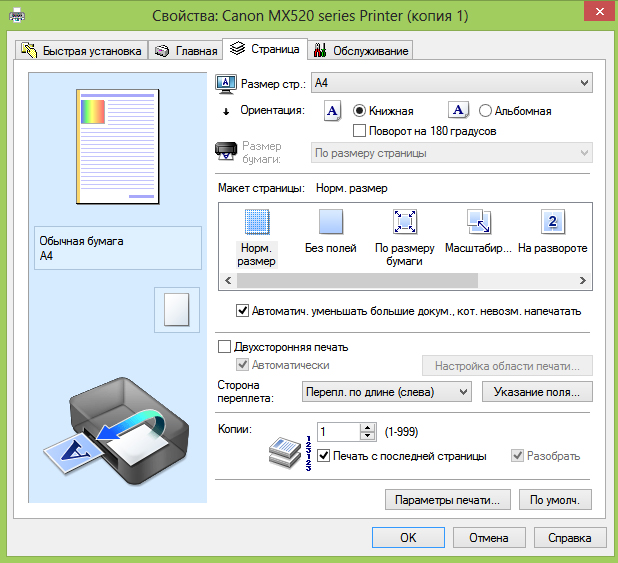Click the Quick Setup tab icon
The image size is (618, 563).
[29, 50]
